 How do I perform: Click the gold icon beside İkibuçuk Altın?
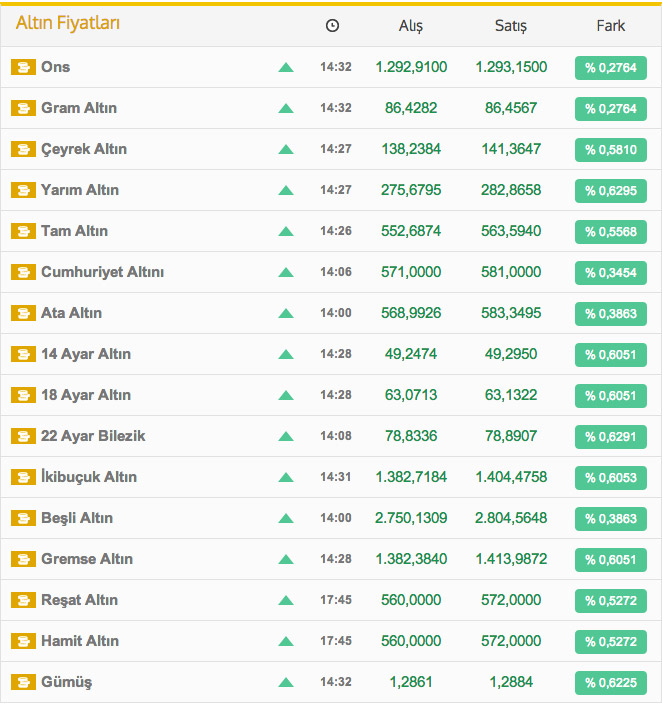[x=23, y=477]
